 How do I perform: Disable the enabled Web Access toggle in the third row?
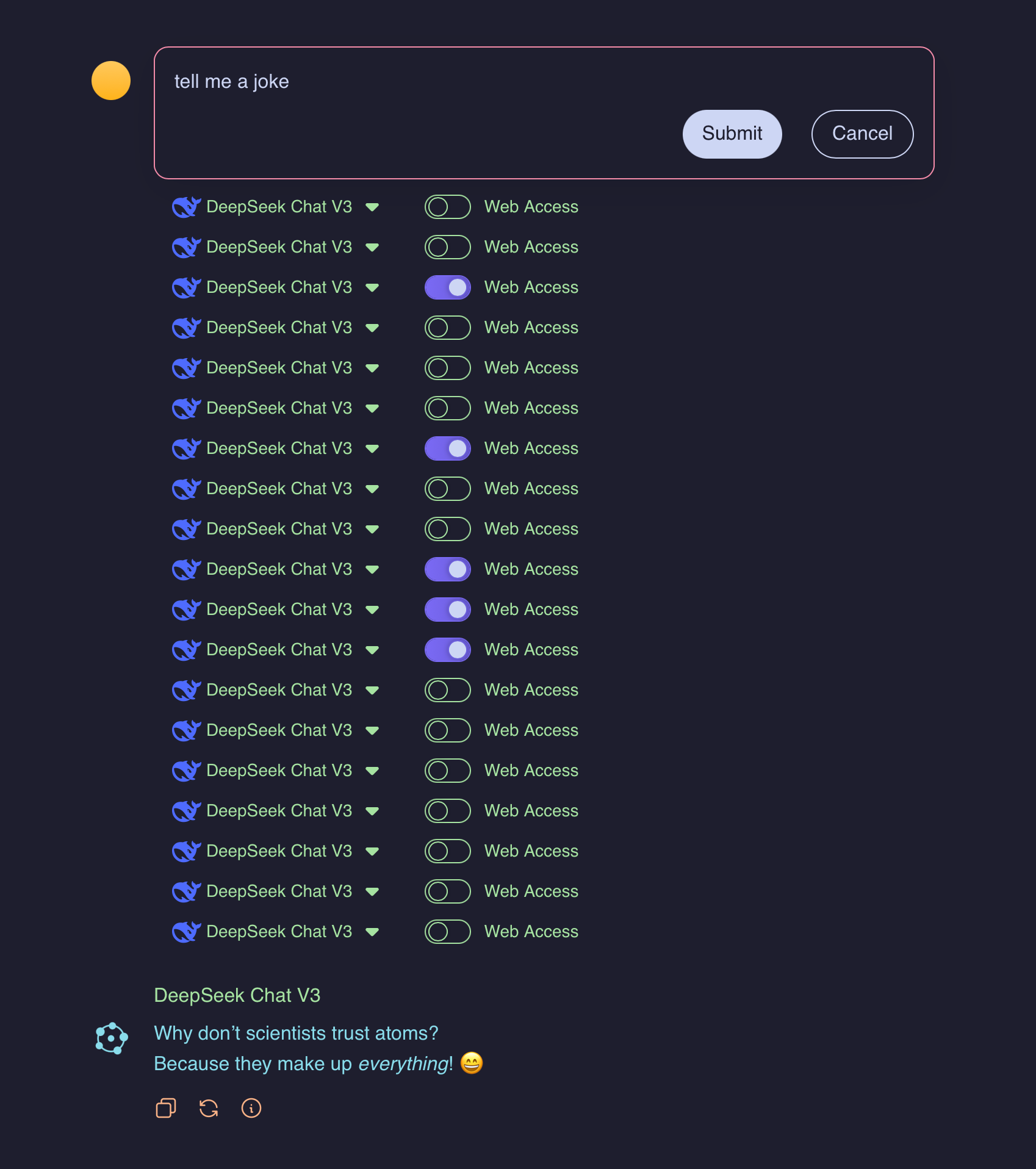447,287
